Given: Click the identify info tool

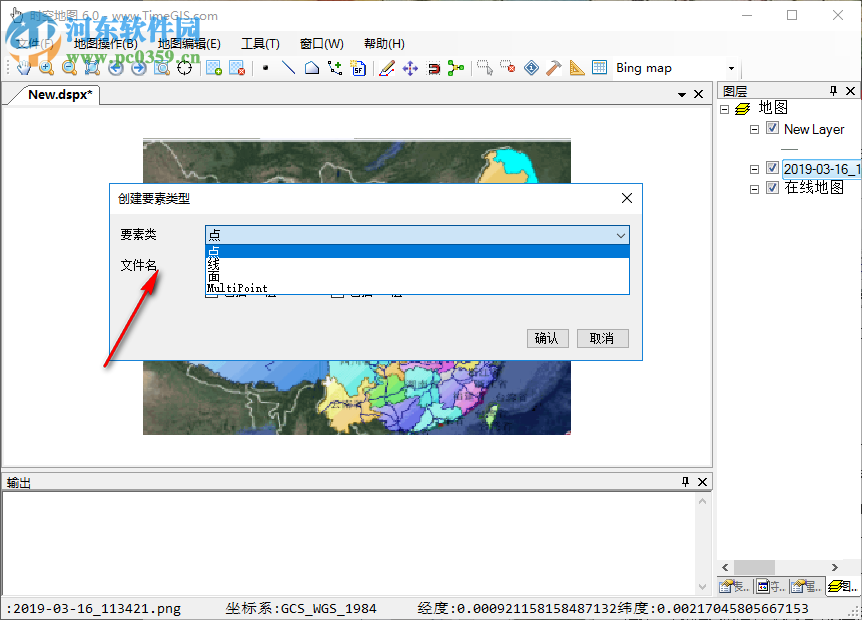Looking at the screenshot, I should click(x=532, y=67).
